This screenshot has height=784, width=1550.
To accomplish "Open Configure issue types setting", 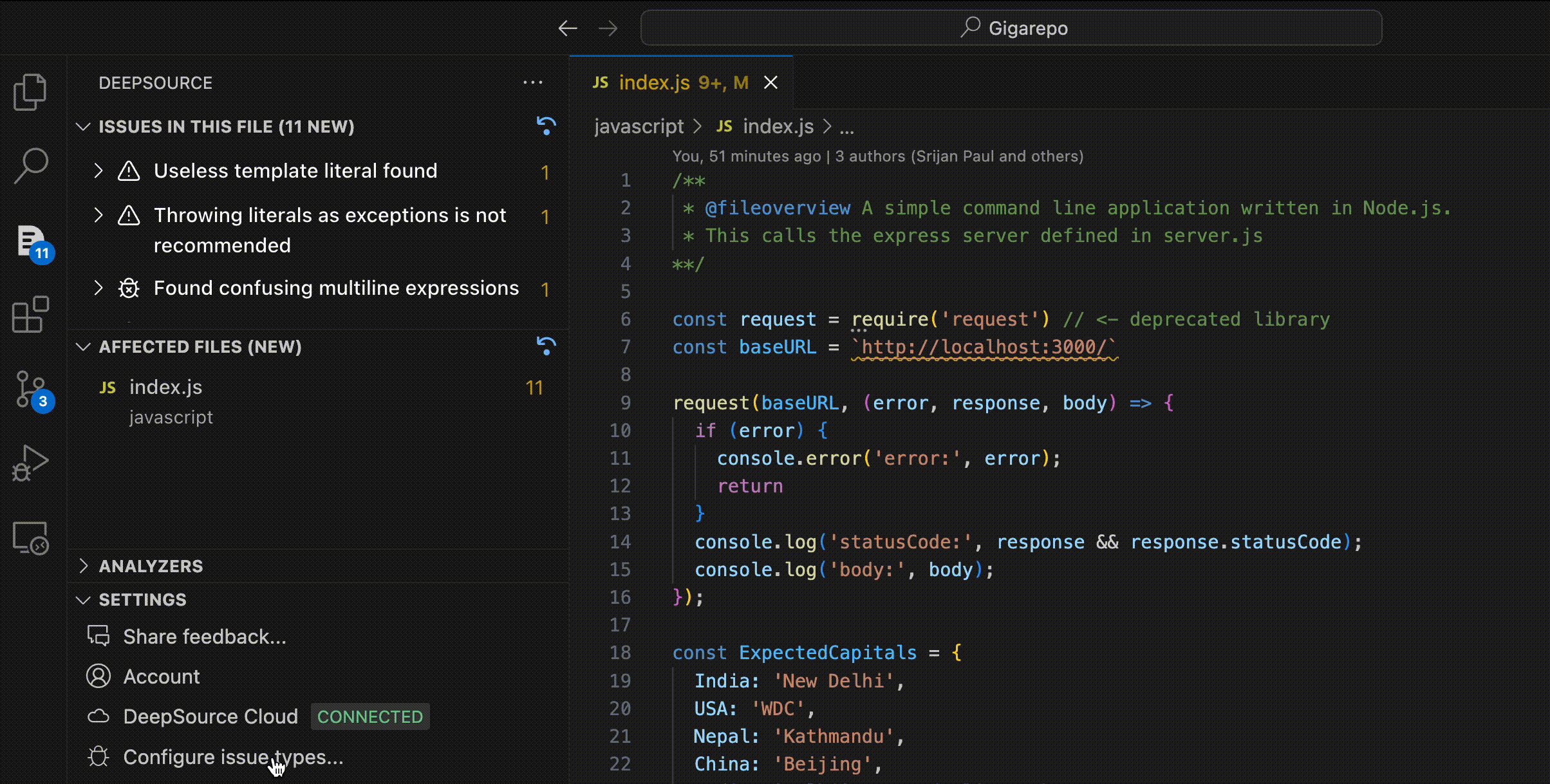I will coord(233,757).
